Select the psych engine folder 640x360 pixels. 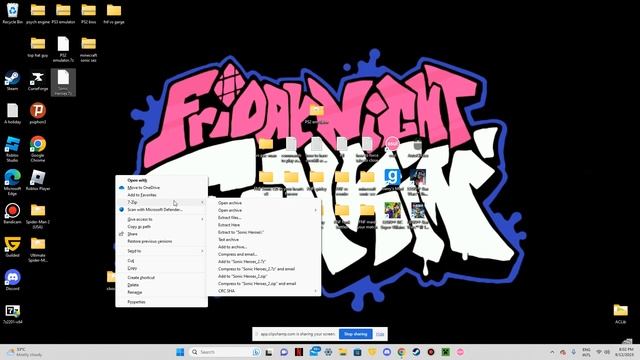click(38, 13)
